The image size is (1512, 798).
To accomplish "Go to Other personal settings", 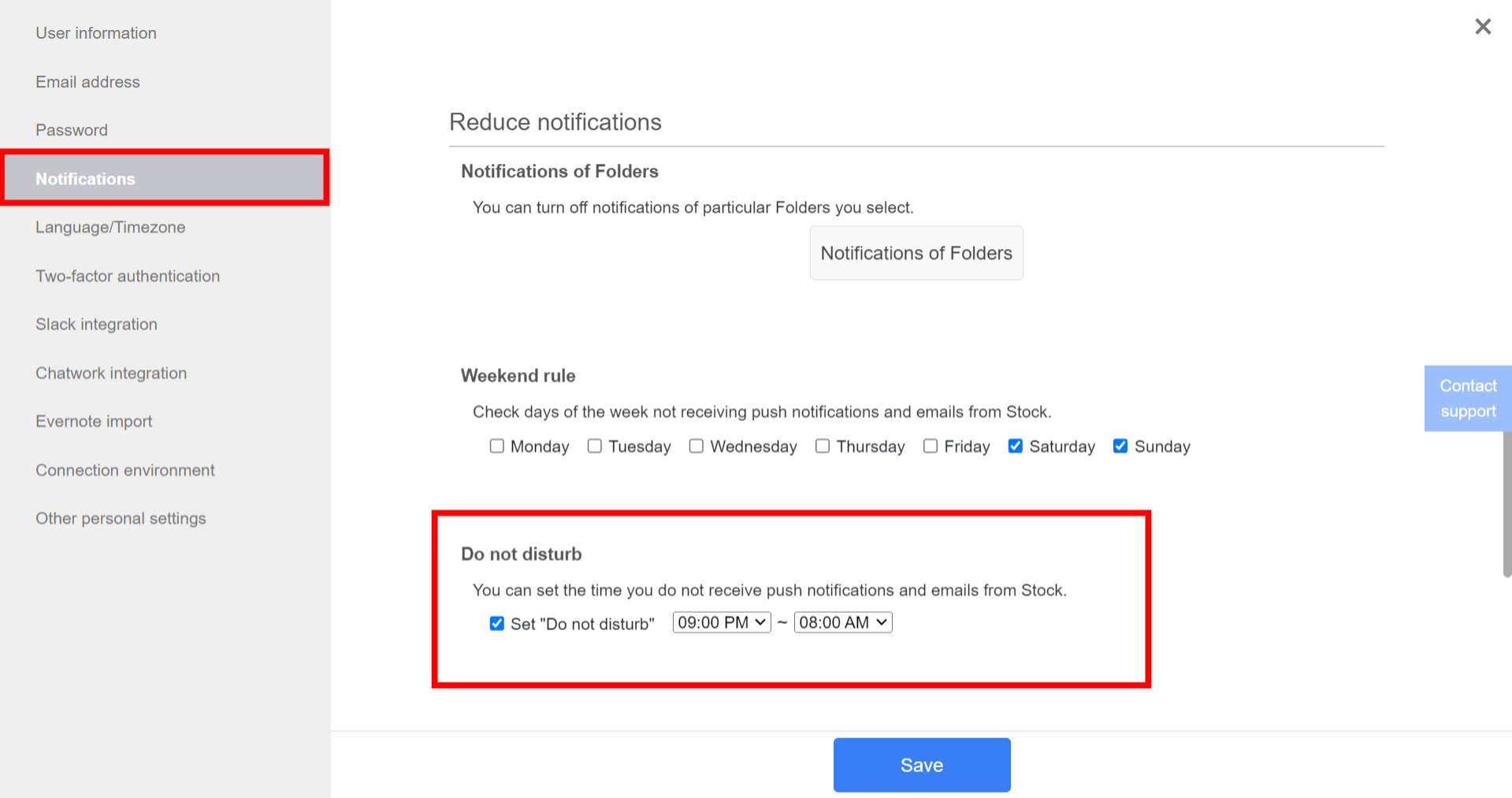I will pos(121,518).
